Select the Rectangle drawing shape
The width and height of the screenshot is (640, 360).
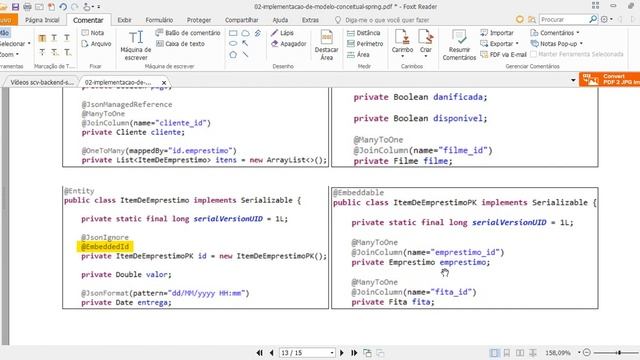click(233, 33)
